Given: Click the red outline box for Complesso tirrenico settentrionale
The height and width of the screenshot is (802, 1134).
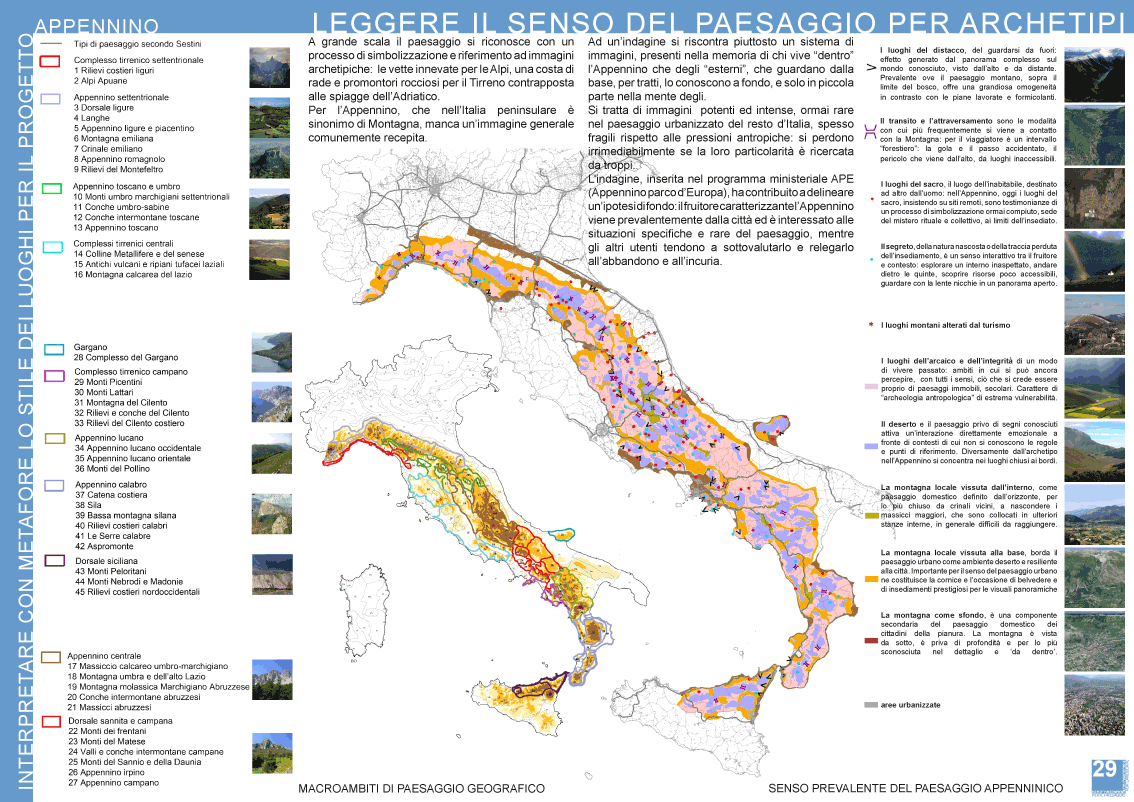Looking at the screenshot, I should click(50, 61).
